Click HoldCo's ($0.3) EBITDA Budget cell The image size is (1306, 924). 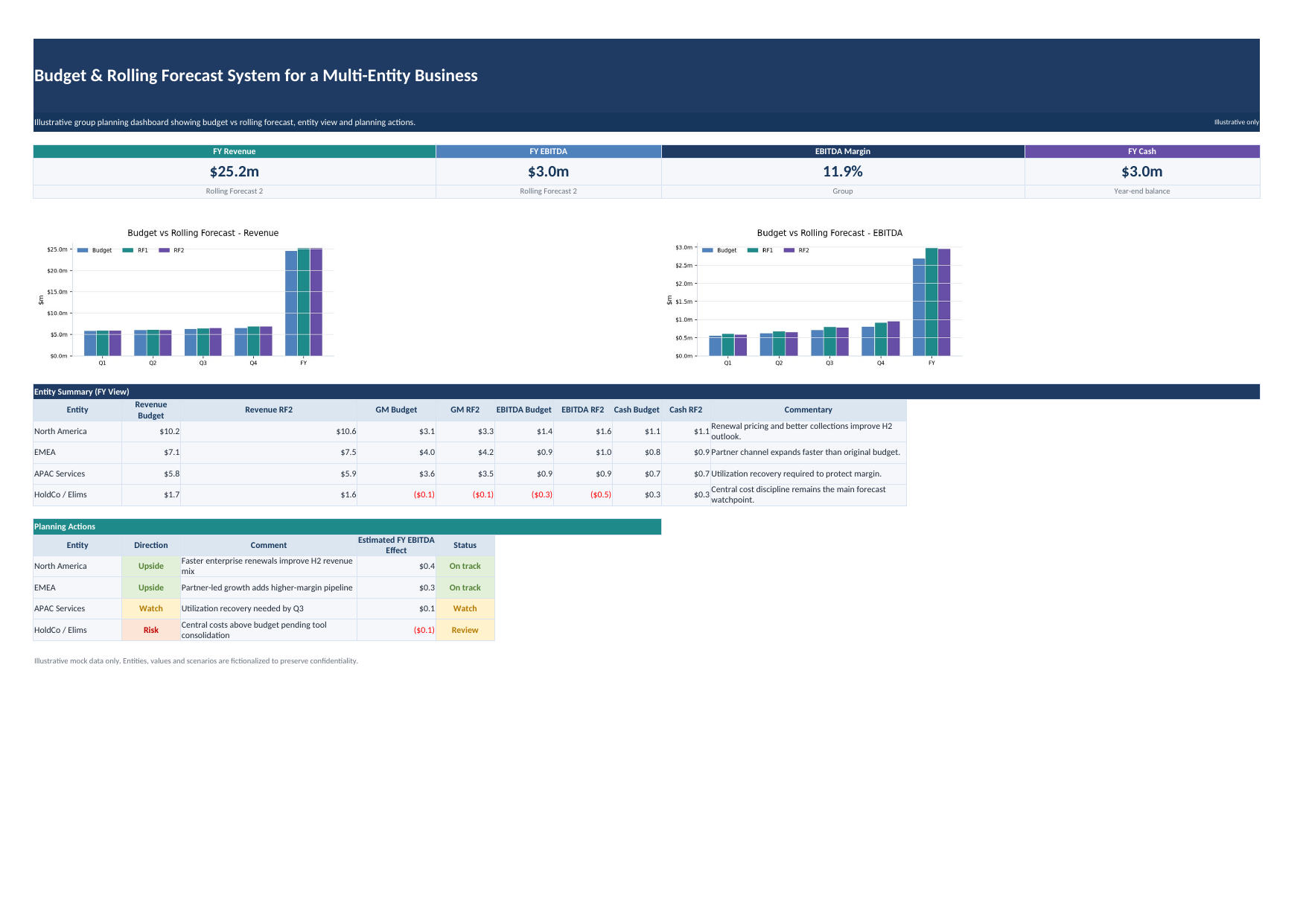[x=524, y=495]
